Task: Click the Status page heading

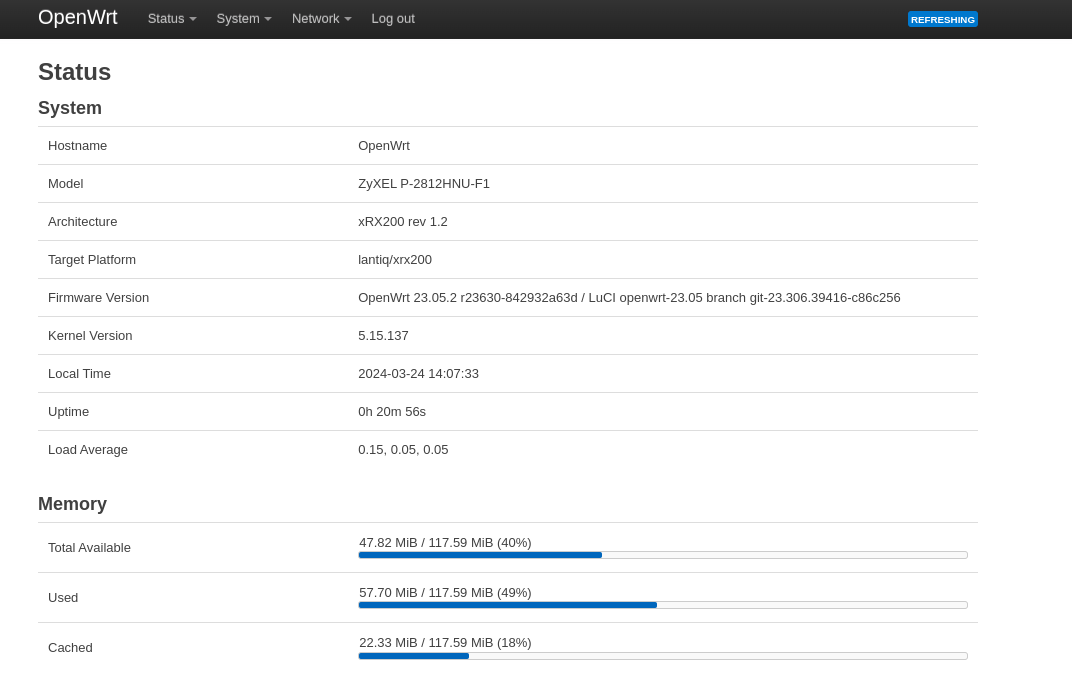Action: (74, 72)
